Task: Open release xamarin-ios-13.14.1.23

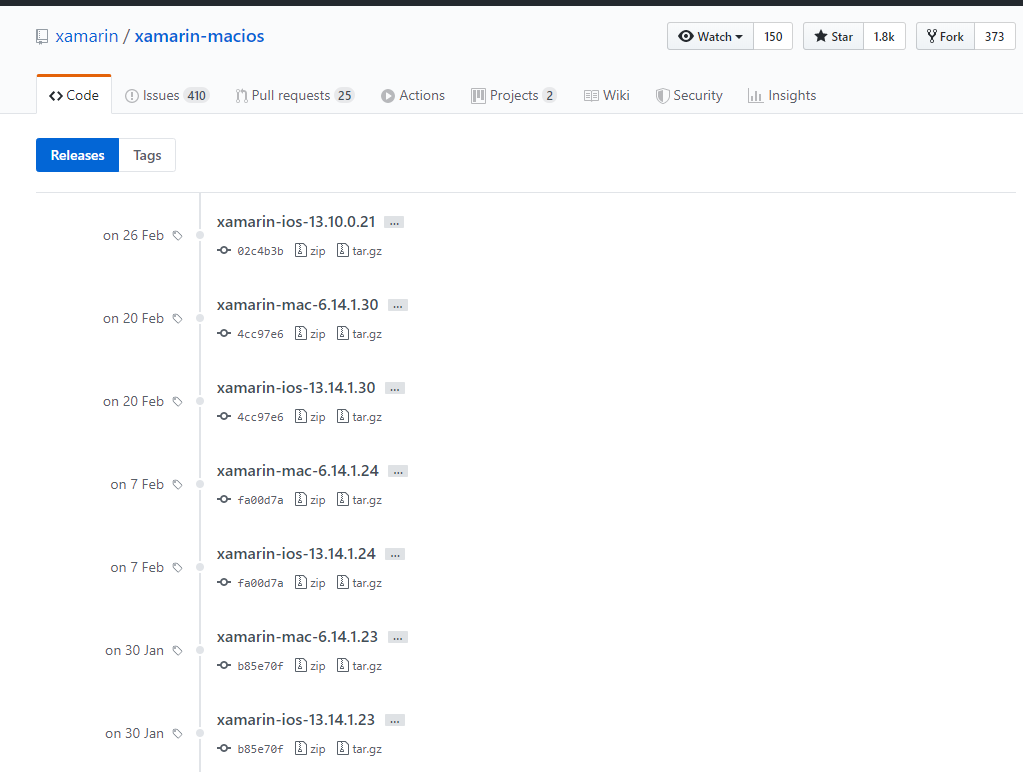Action: (296, 719)
